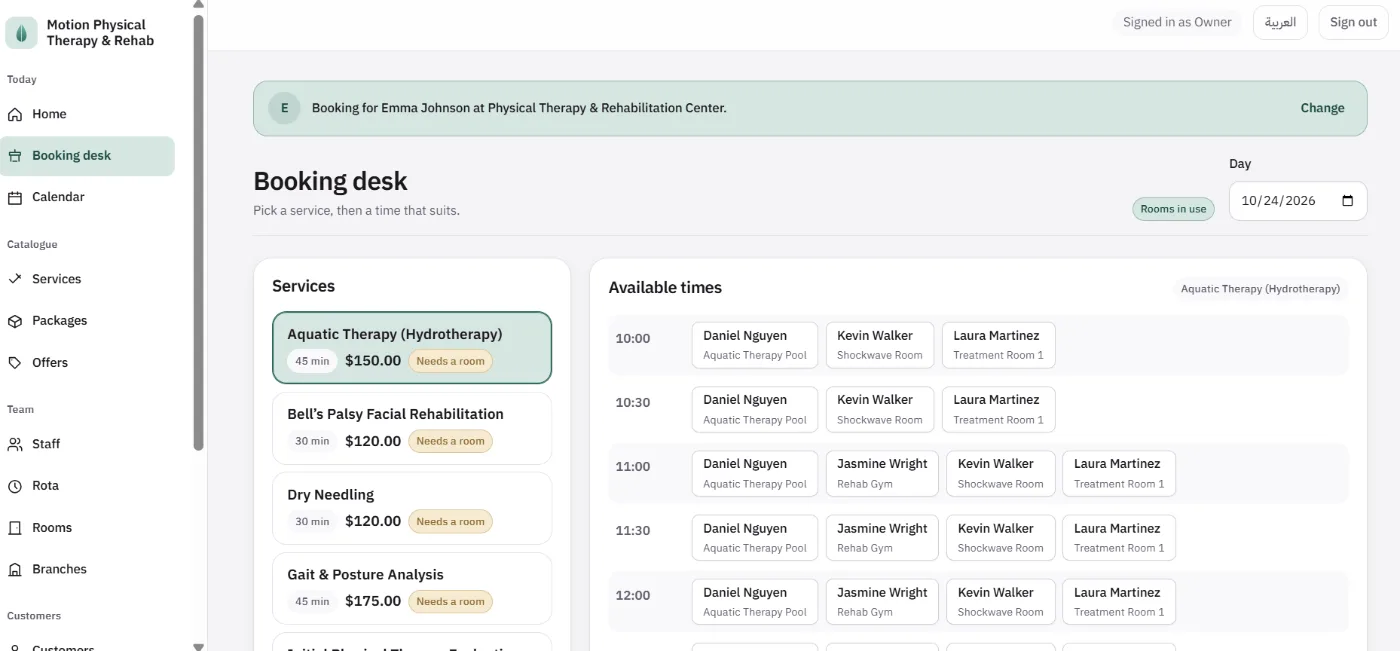The image size is (1400, 651).
Task: Reserve Laura Martinez at 12:00
Action: [x=1118, y=602]
